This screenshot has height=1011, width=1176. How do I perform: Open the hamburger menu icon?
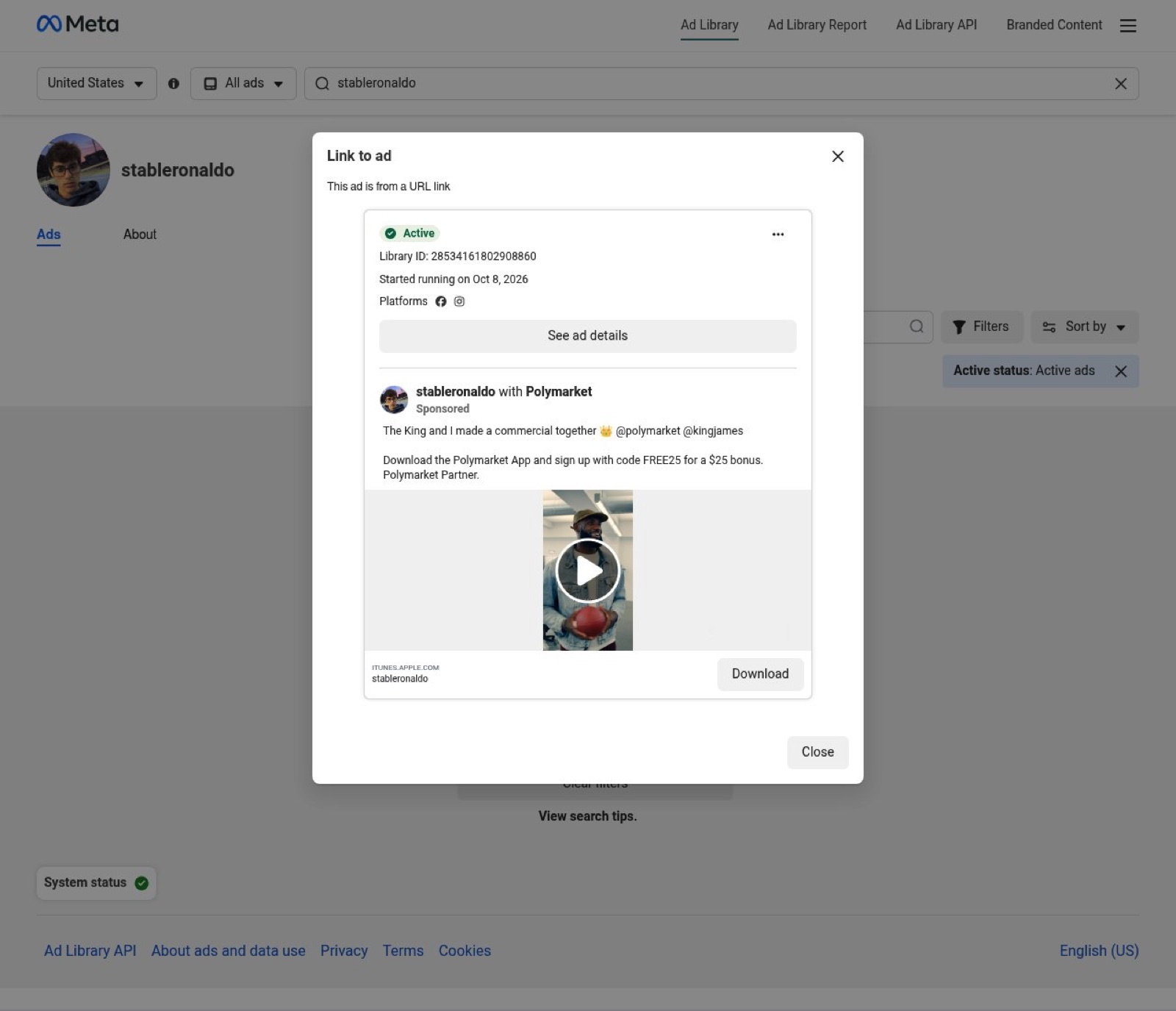(x=1127, y=26)
